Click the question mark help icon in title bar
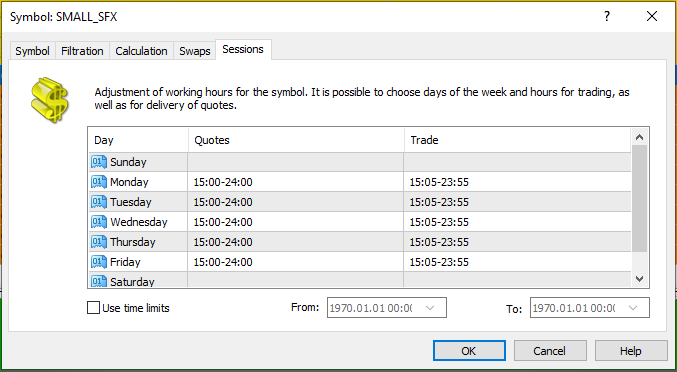677x372 pixels. point(607,16)
